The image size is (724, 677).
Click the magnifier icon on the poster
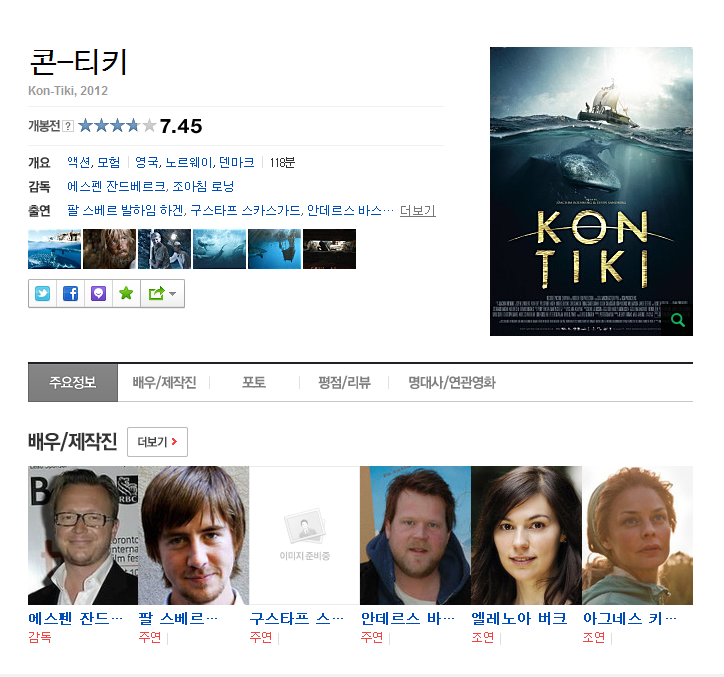pos(677,320)
